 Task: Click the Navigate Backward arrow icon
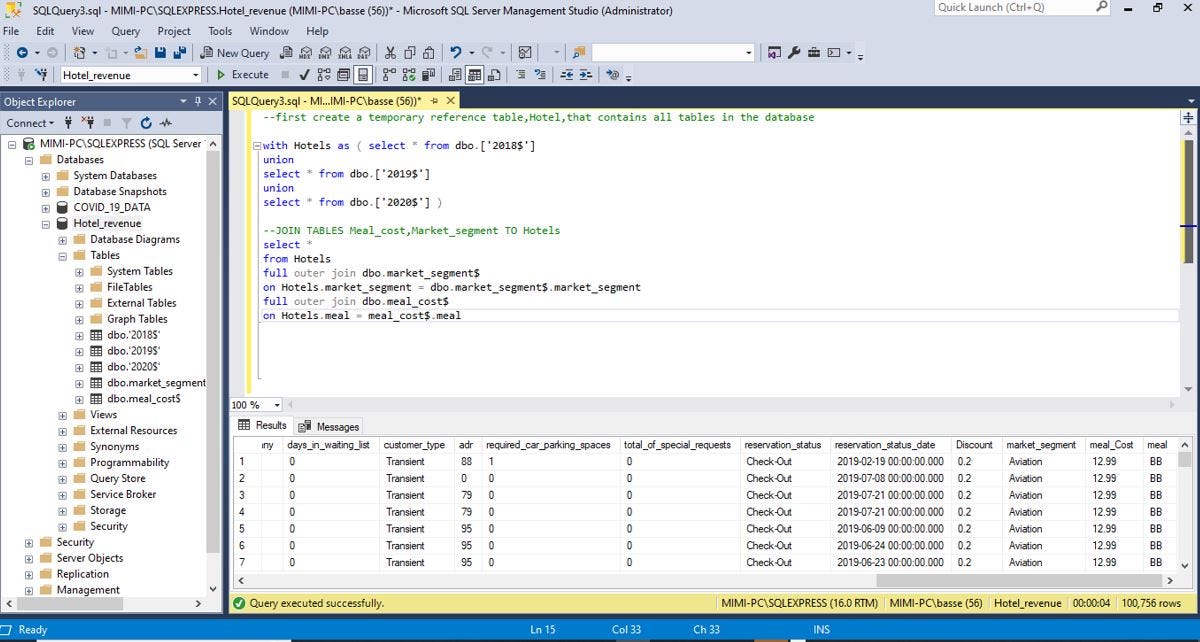(x=22, y=52)
